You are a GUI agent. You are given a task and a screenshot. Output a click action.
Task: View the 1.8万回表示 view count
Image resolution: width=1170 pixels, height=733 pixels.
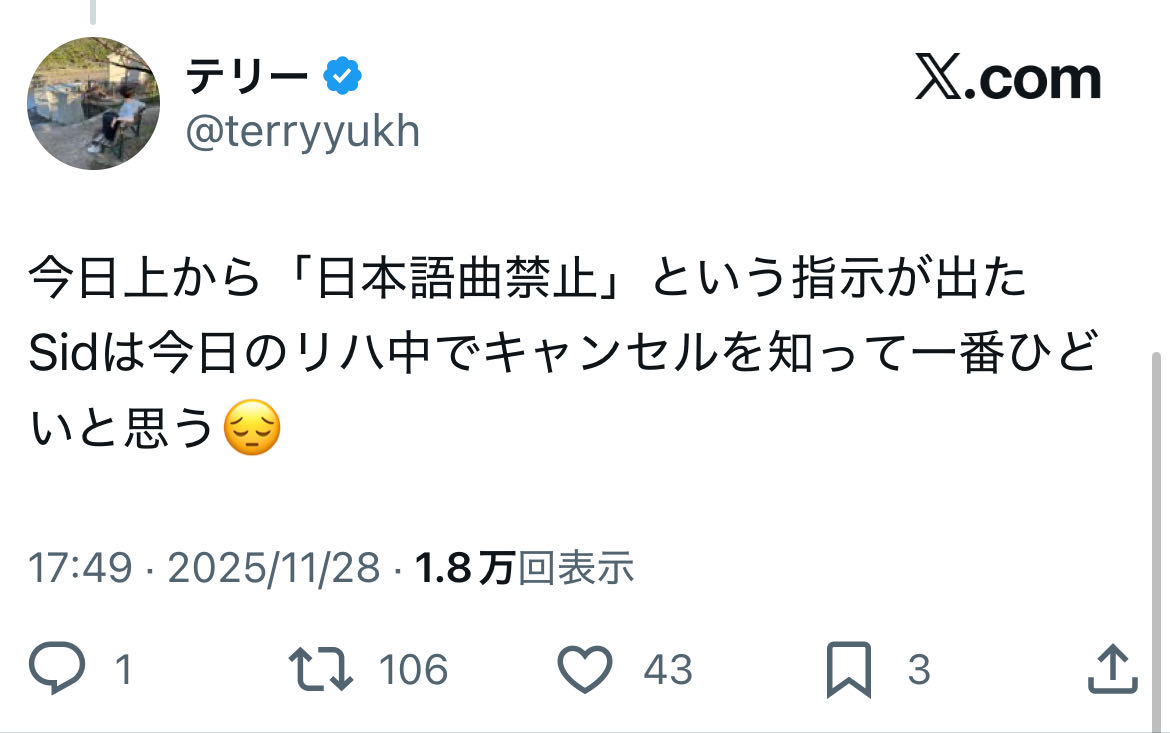pyautogui.click(x=524, y=569)
